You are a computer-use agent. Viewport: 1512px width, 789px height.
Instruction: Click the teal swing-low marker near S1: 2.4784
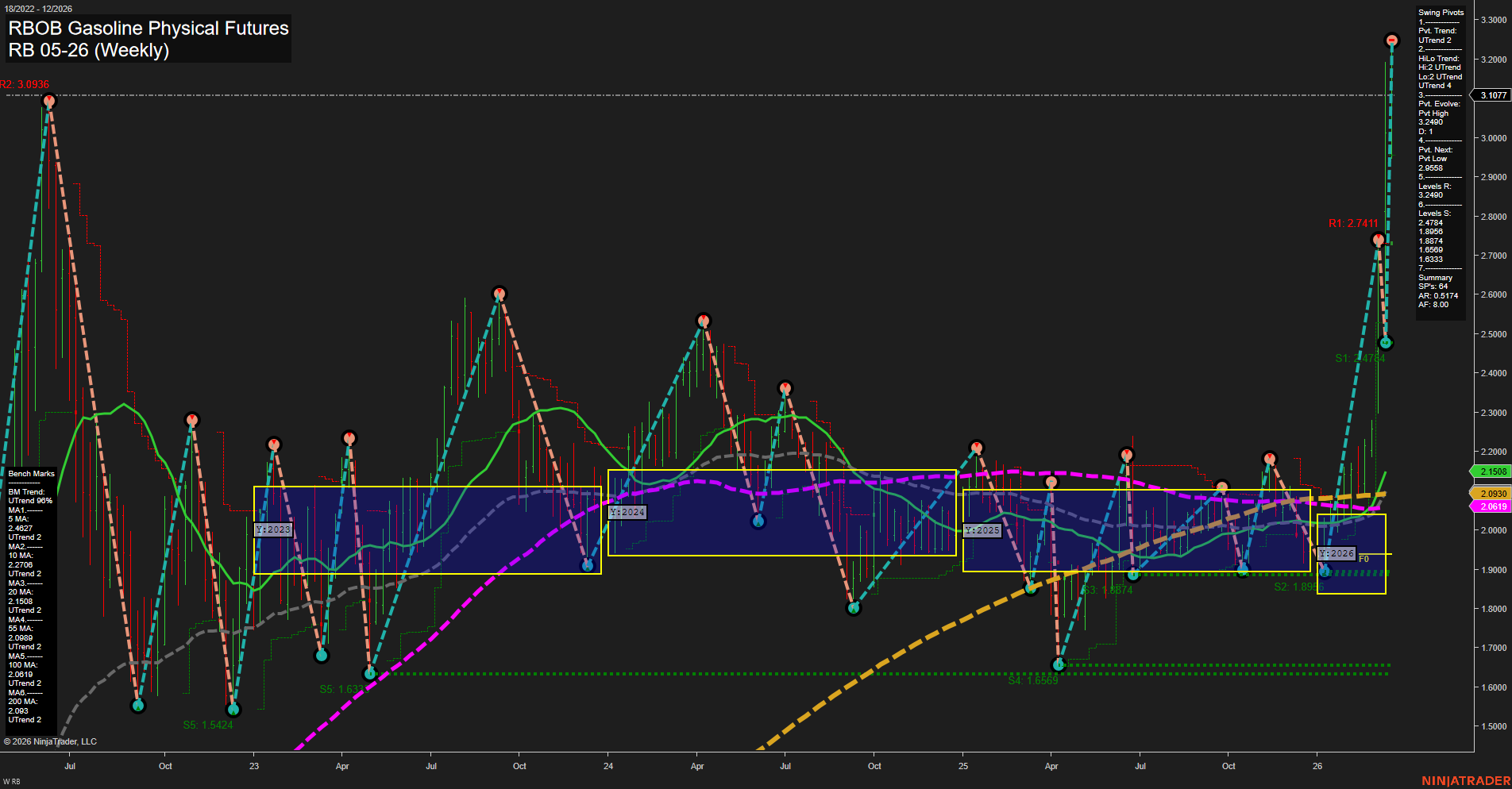tap(1385, 343)
